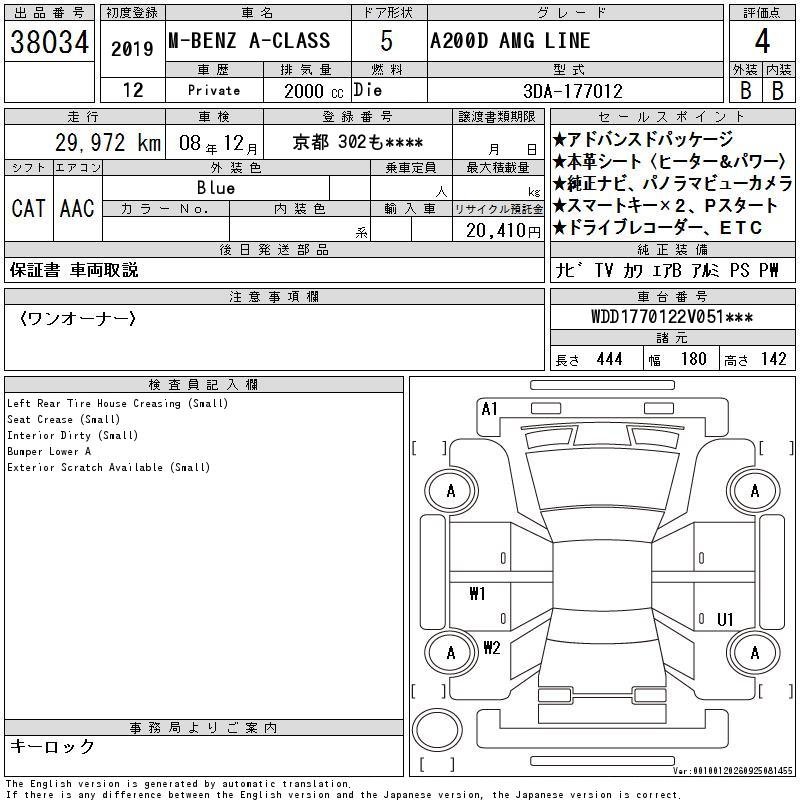Viewport: 800px width, 800px height.
Task: Click the width value 180
Action: pyautogui.click(x=693, y=359)
